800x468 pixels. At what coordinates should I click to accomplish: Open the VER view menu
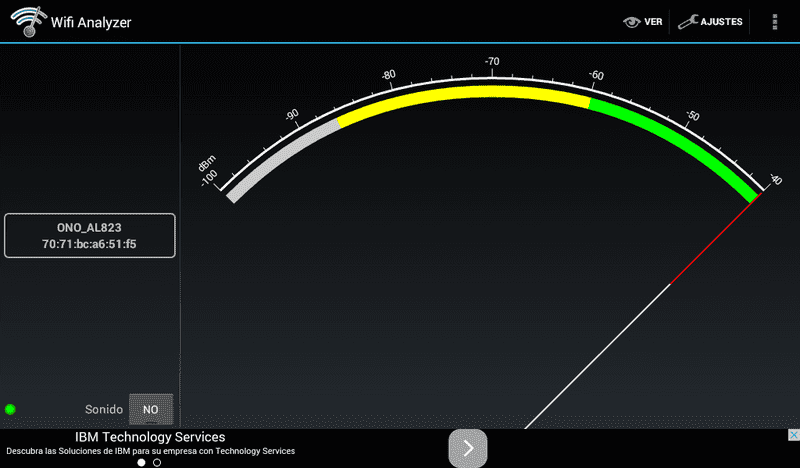(642, 22)
